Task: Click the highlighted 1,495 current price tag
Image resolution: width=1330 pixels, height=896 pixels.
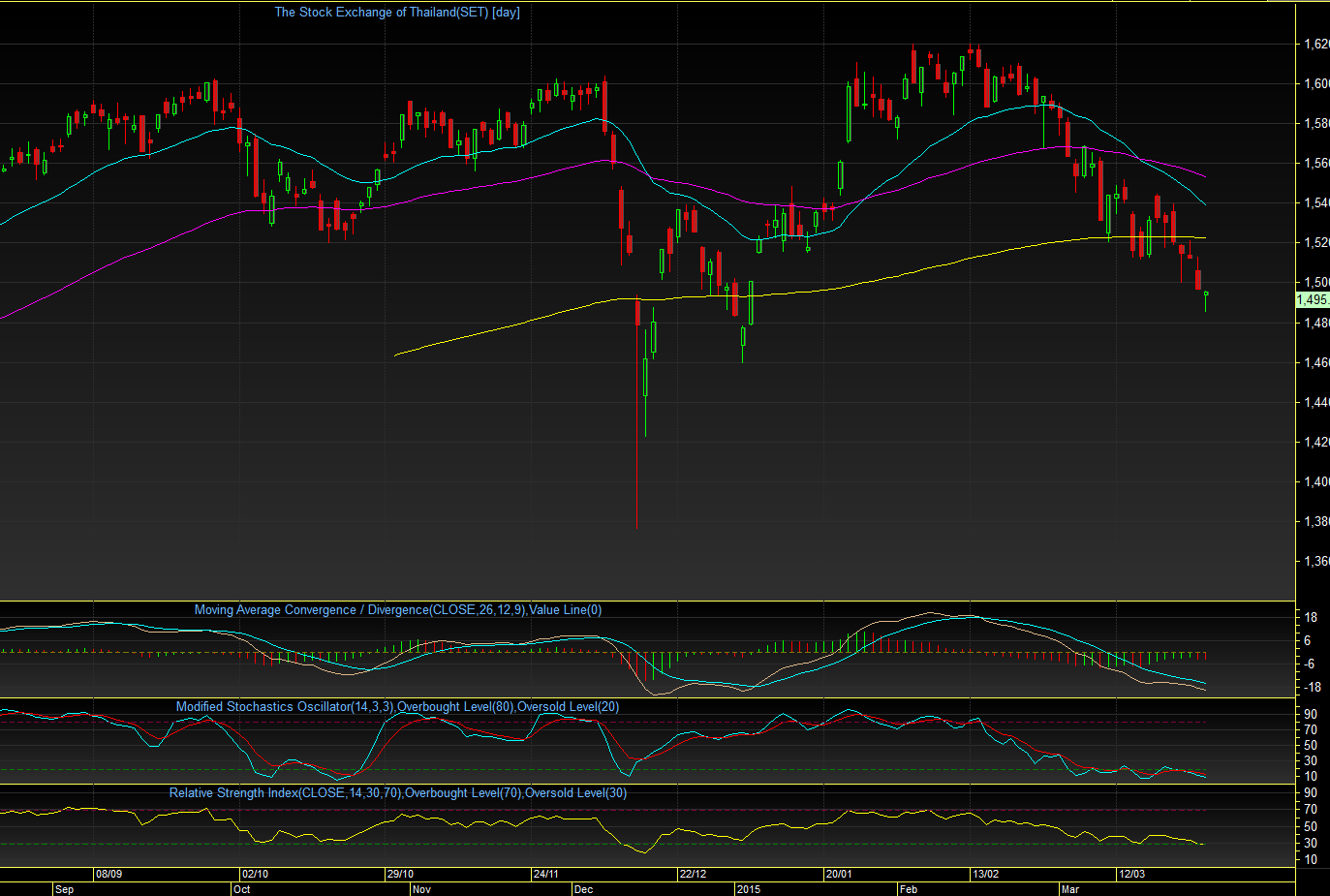Action: pos(1313,300)
